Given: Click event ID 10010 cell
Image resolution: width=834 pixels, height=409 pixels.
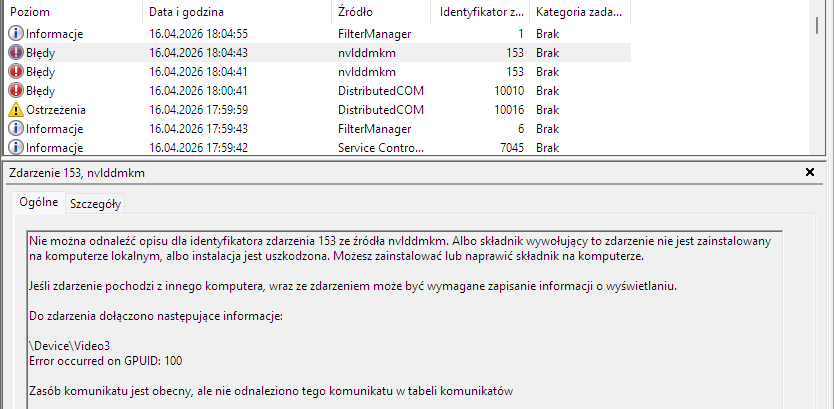Looking at the screenshot, I should pyautogui.click(x=510, y=91).
